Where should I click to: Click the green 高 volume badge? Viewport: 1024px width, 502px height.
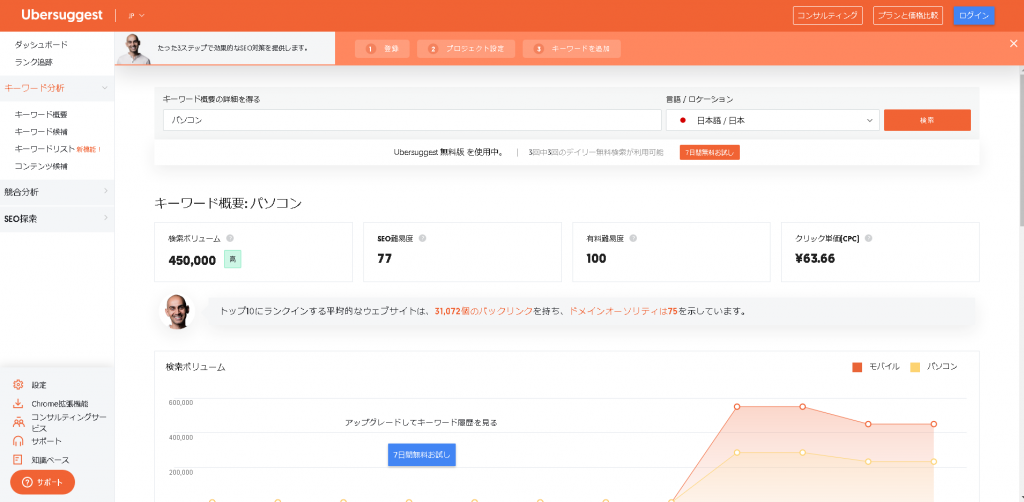click(x=232, y=259)
